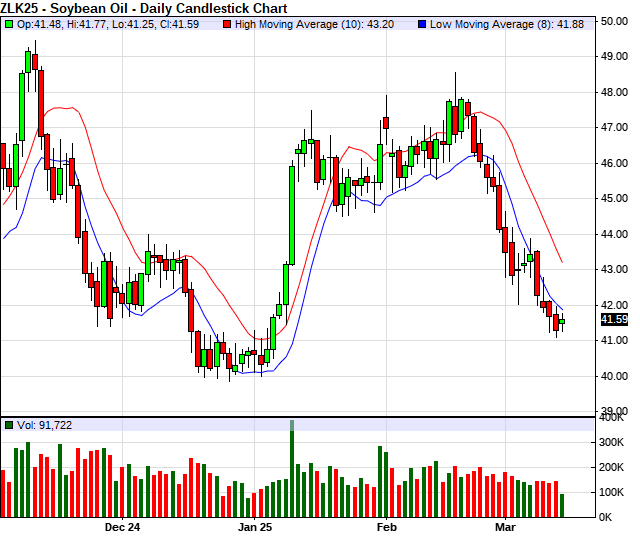Select the 41.59 current price tag
The width and height of the screenshot is (640, 536).
point(614,320)
